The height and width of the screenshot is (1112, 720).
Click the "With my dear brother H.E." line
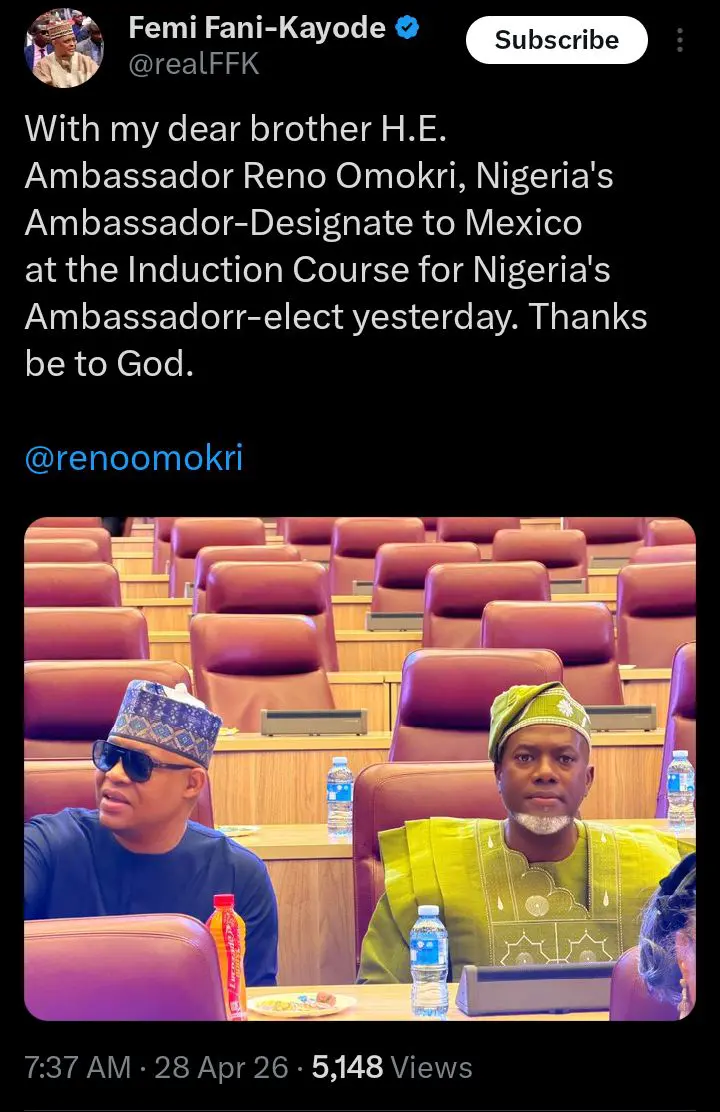coord(227,127)
